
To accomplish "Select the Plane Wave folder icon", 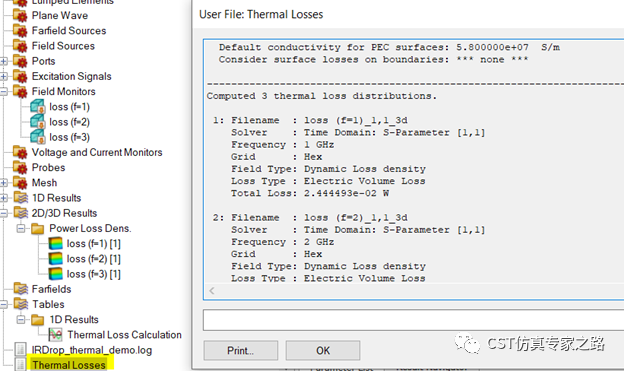I will click(20, 16).
